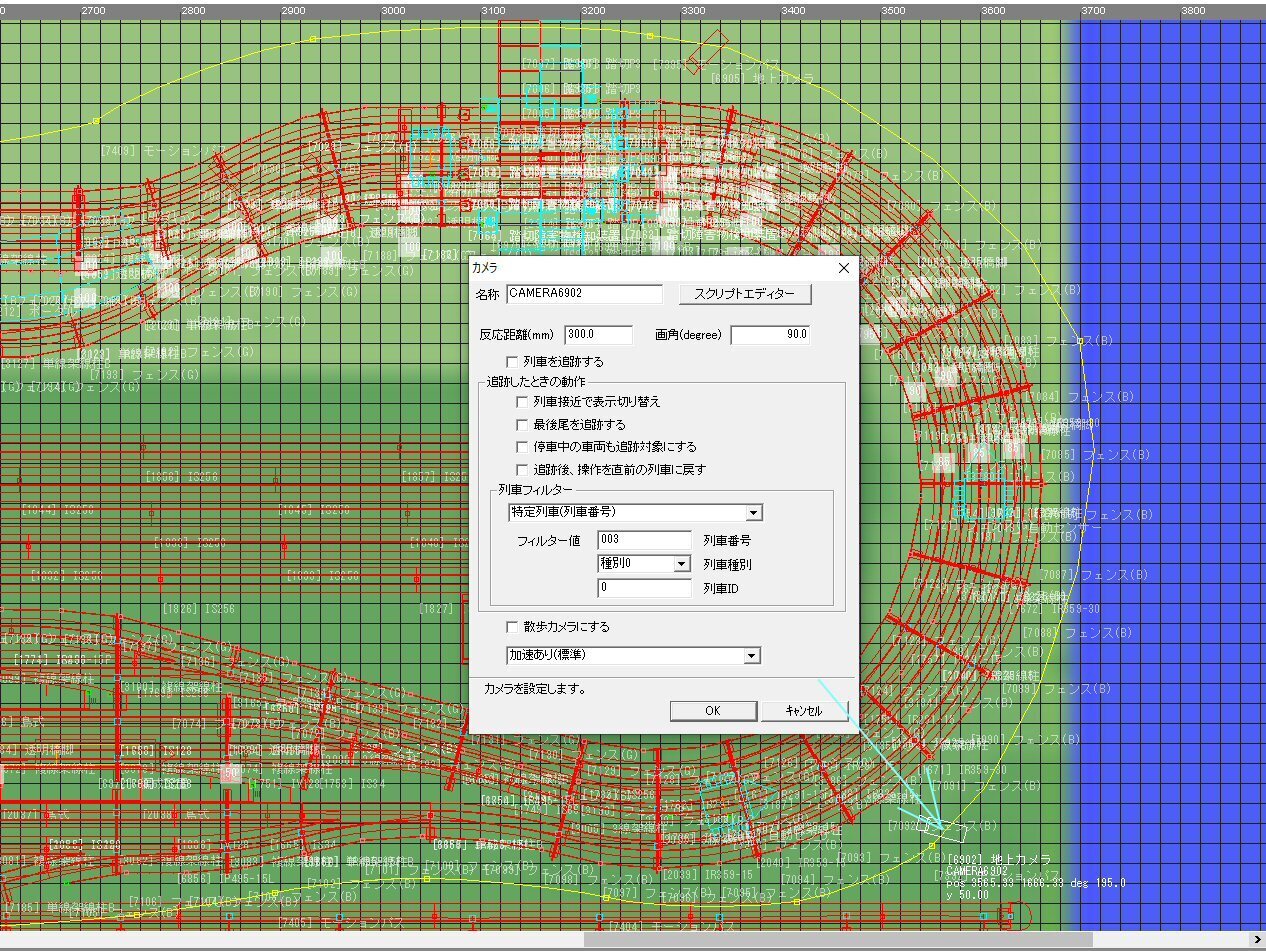The height and width of the screenshot is (951, 1266).
Task: Tick 追跡後、操作を直前の列車に戻す checkbox
Action: tap(522, 469)
